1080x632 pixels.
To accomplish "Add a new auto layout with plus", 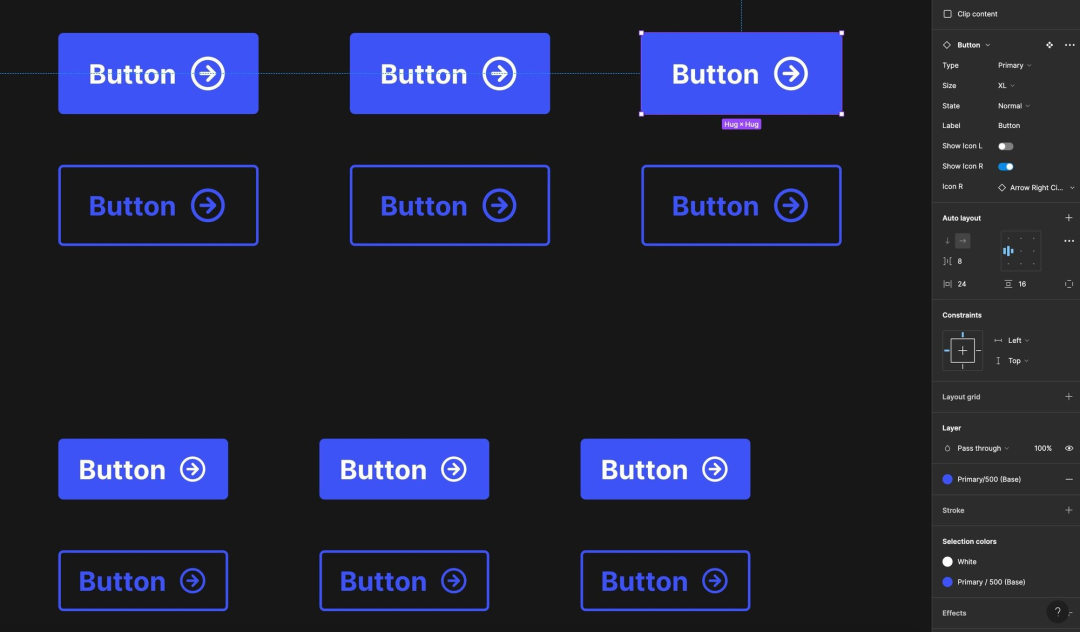I will point(1068,218).
